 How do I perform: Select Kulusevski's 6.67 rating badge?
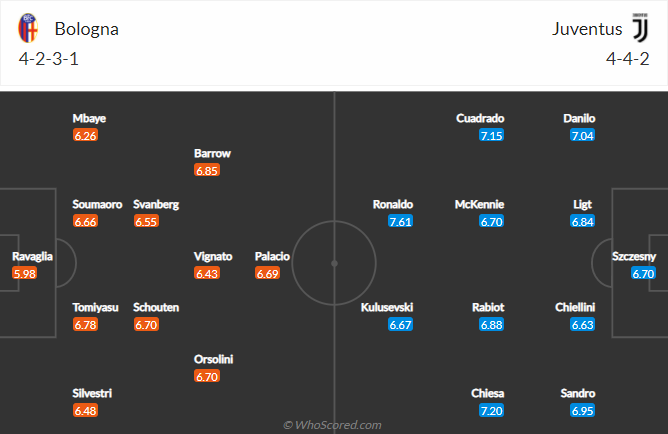[x=400, y=325]
